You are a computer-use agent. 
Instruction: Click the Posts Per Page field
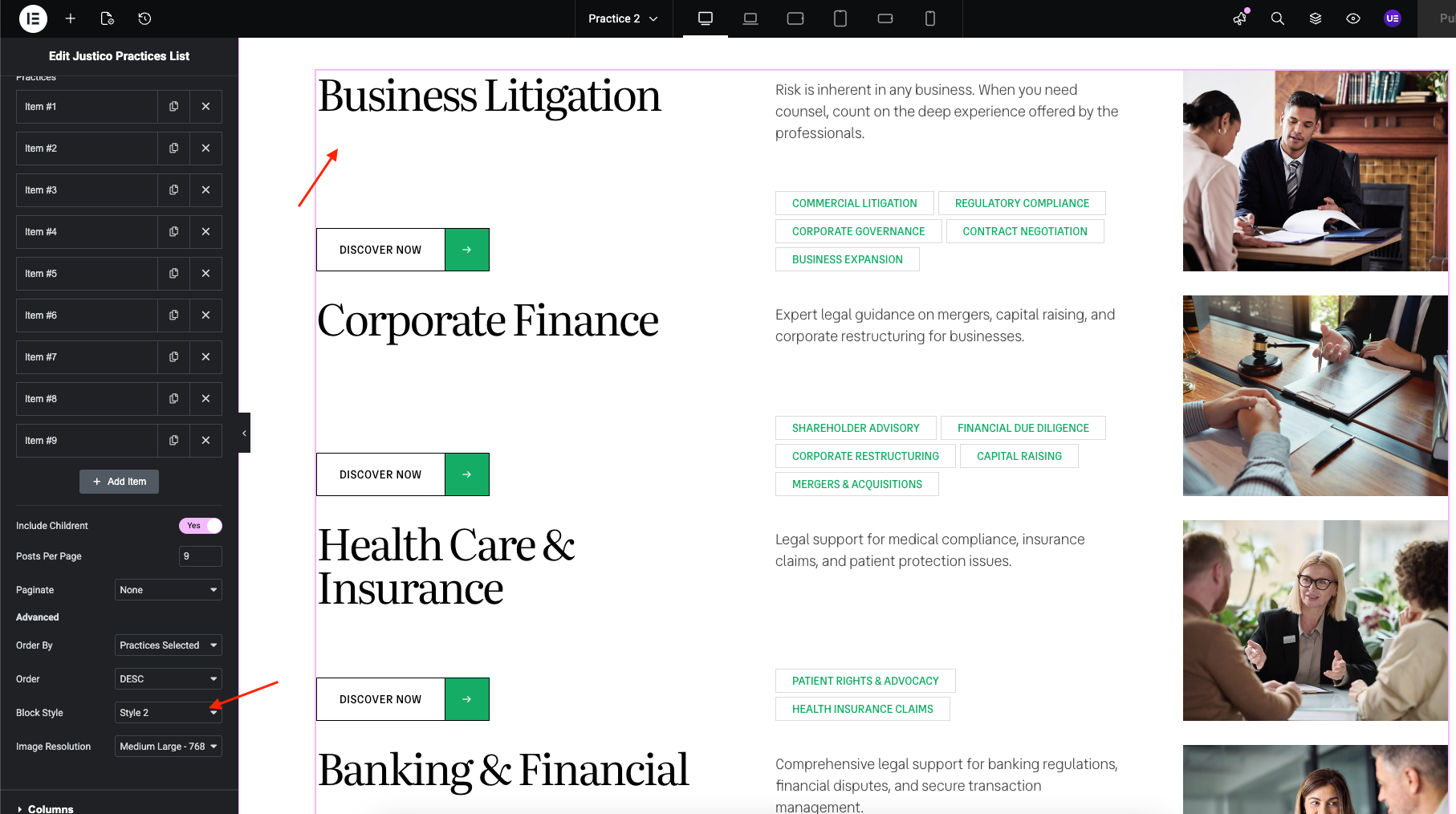pos(200,556)
